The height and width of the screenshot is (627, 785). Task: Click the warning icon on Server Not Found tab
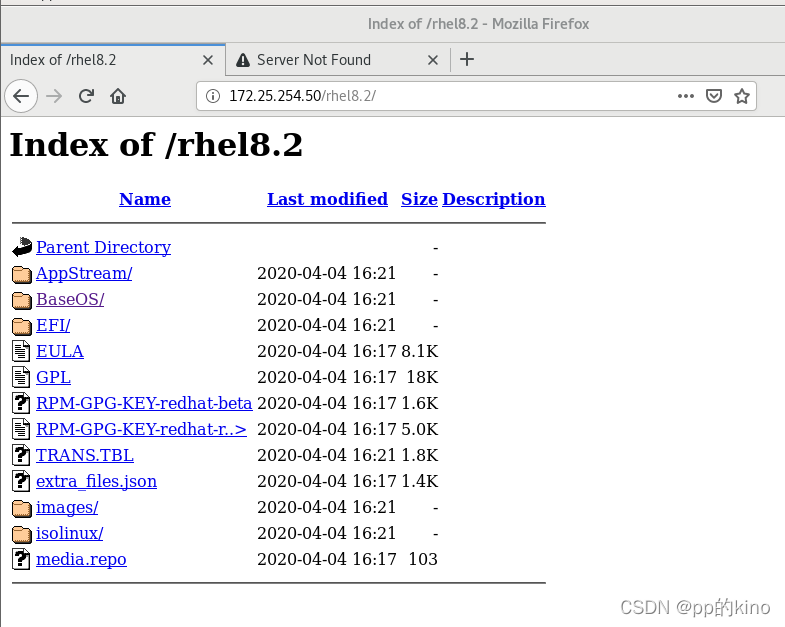click(243, 60)
